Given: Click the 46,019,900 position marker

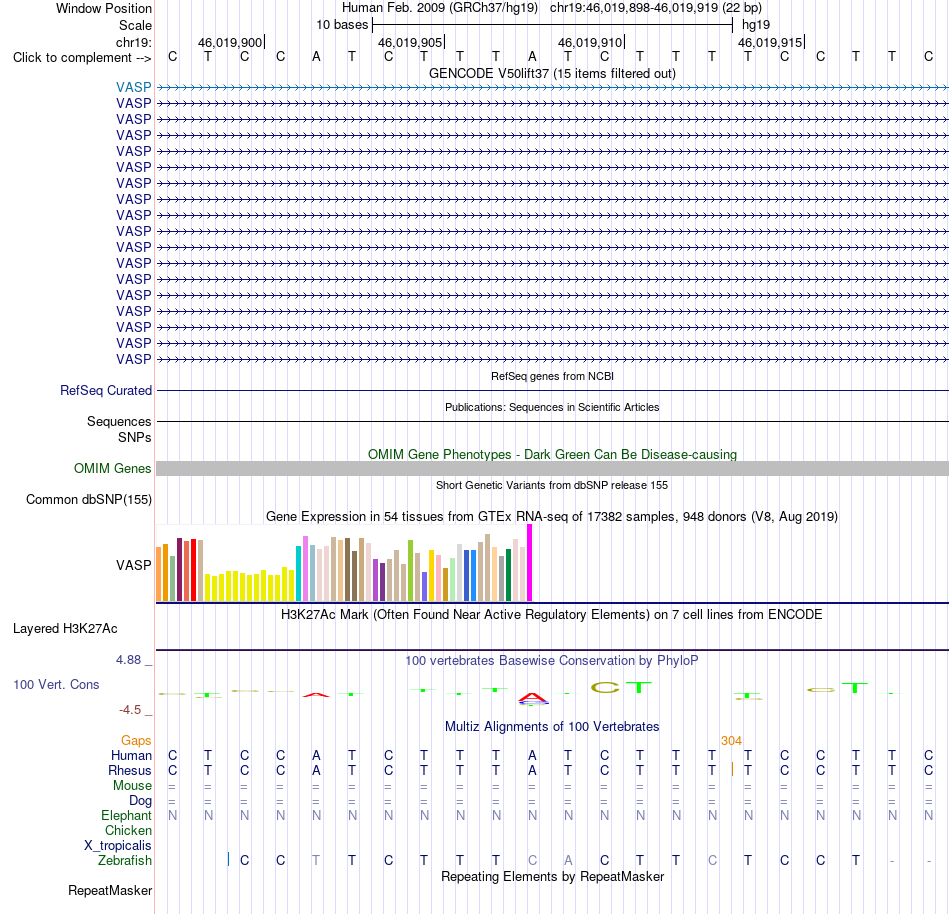Looking at the screenshot, I should coord(230,42).
